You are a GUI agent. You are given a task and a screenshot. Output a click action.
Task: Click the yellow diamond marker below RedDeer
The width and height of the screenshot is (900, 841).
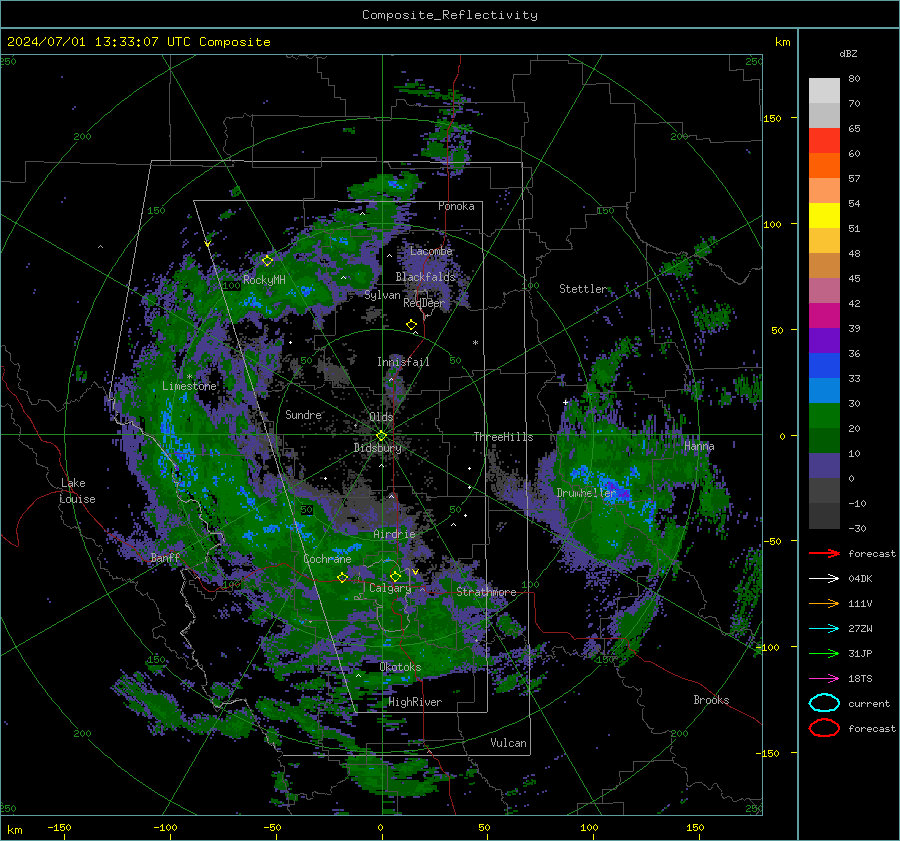[411, 325]
